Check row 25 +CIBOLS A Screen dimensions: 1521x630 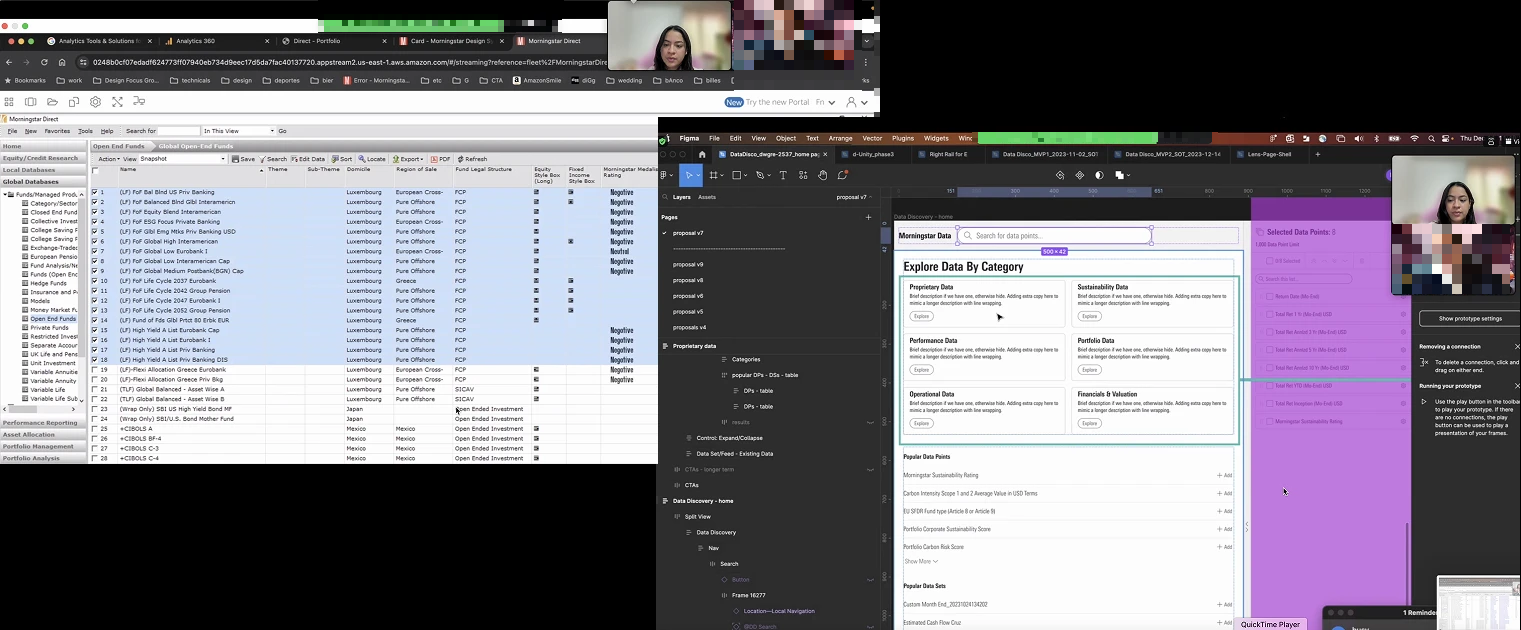[95, 429]
